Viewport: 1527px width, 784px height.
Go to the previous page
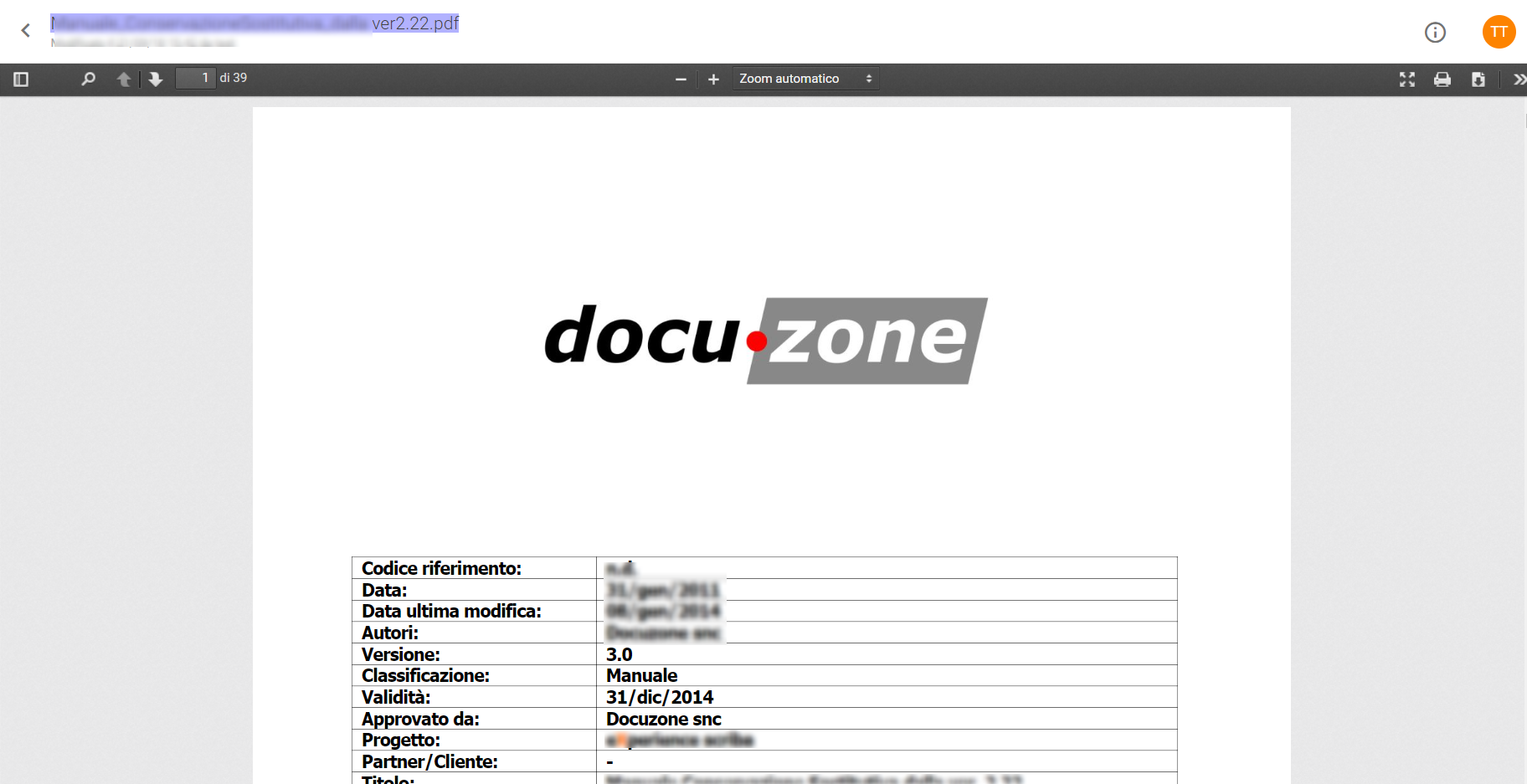click(124, 79)
